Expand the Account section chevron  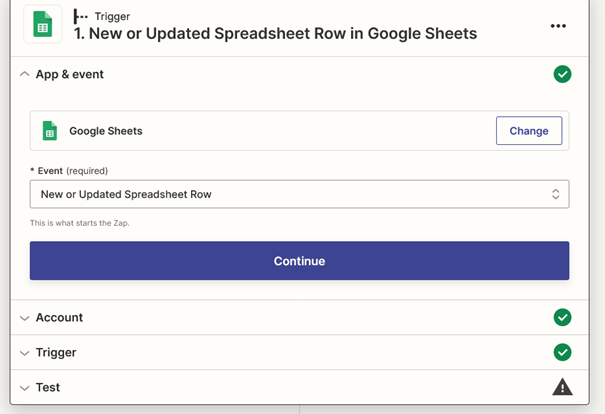click(x=24, y=318)
